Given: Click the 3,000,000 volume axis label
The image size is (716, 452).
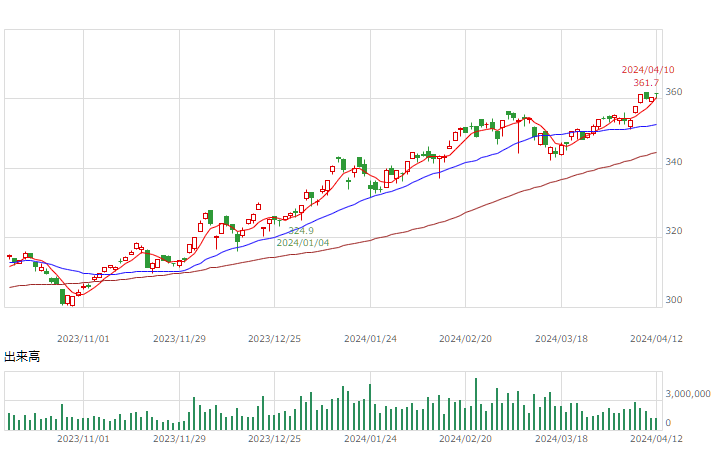Looking at the screenshot, I should point(688,394).
